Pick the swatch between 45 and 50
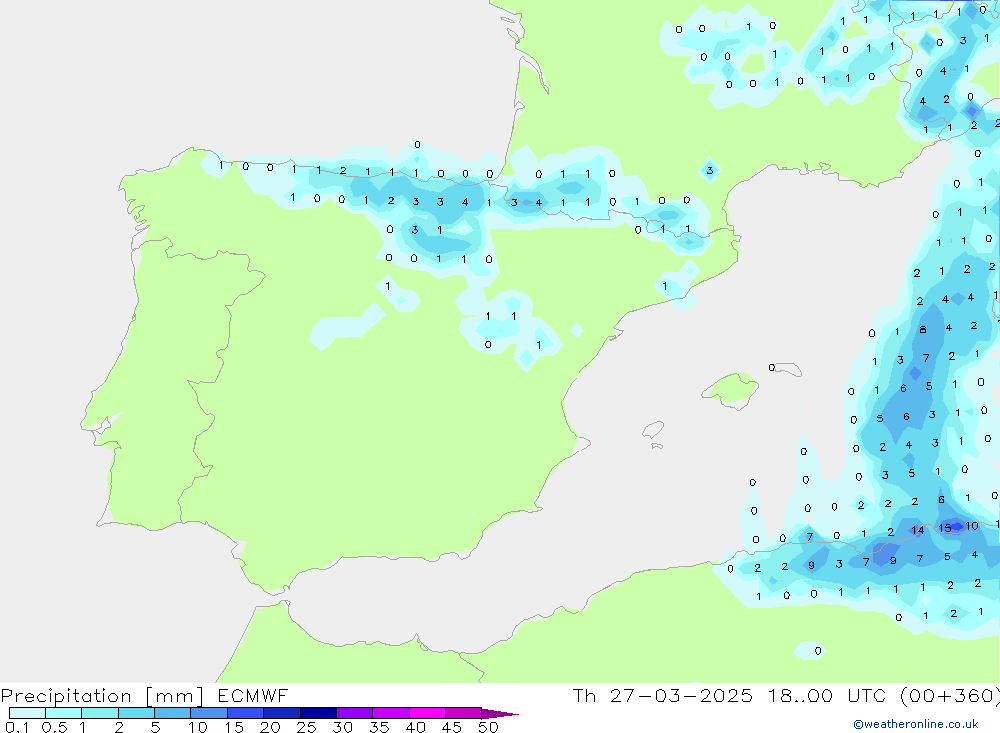 (x=464, y=713)
